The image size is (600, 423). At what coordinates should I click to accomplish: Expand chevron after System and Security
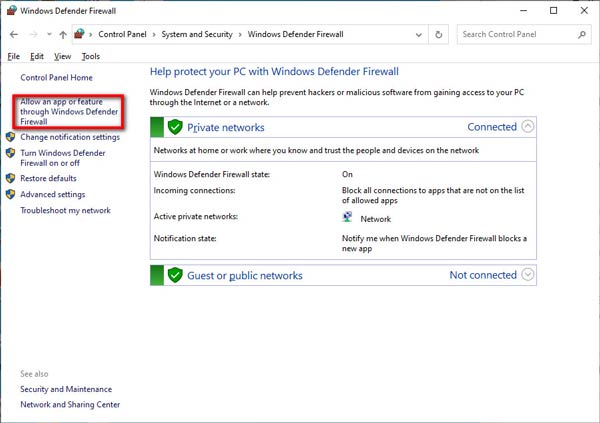pos(240,34)
